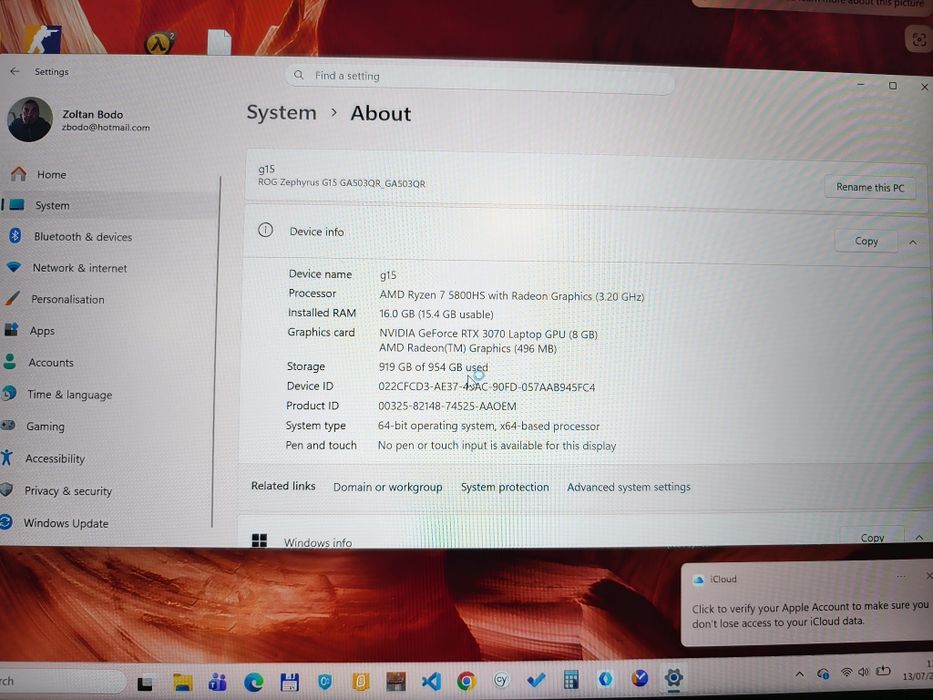This screenshot has height=700, width=933.
Task: Select the NVIDIA GeForce RTX 3070 text
Action: [x=488, y=334]
